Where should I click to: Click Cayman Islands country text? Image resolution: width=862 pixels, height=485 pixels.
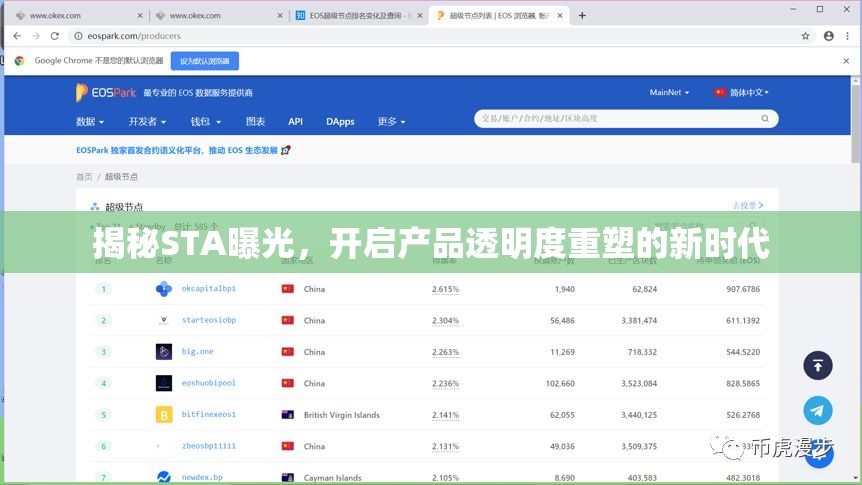pyautogui.click(x=333, y=478)
